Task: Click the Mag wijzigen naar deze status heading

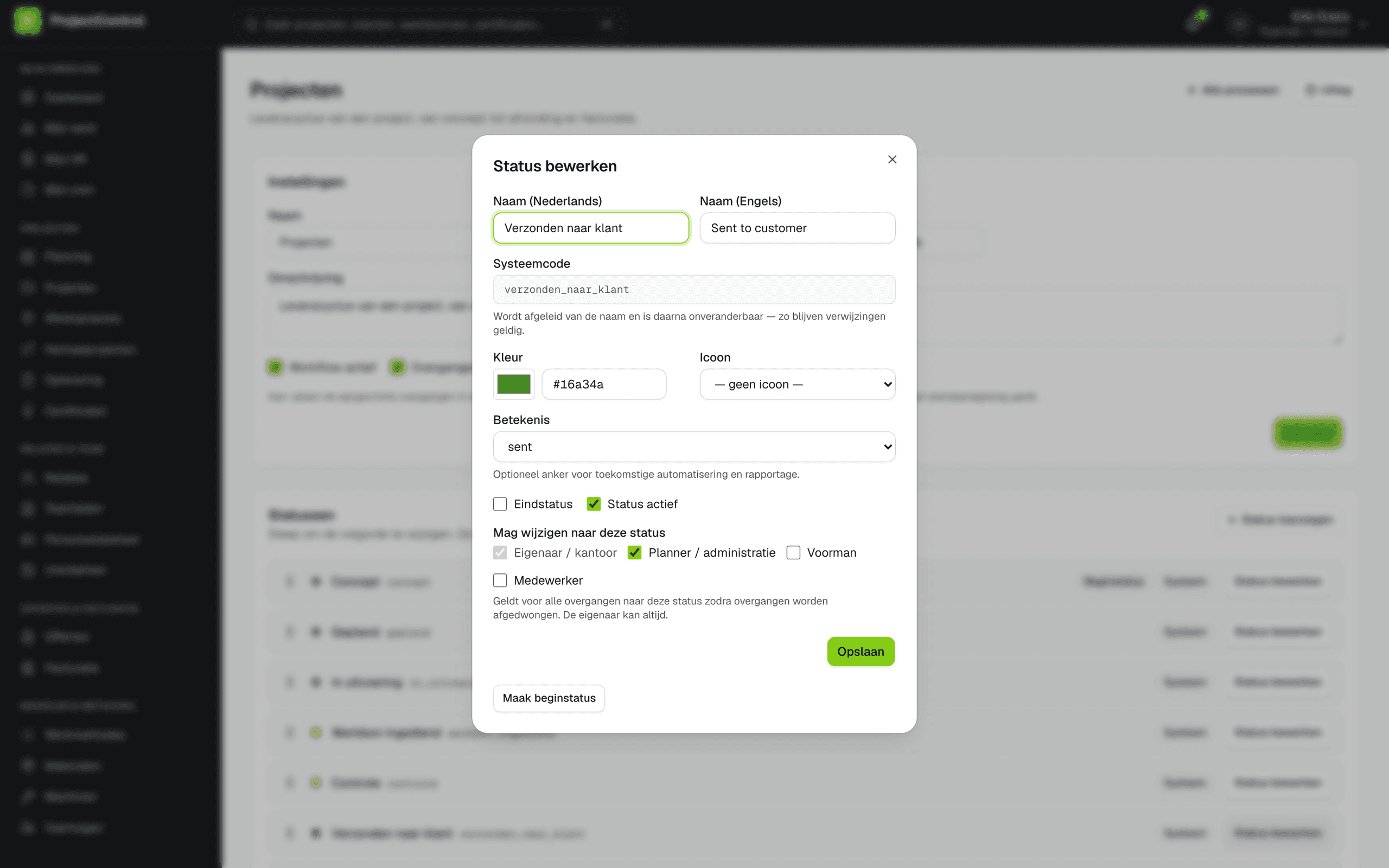Action: point(579,533)
